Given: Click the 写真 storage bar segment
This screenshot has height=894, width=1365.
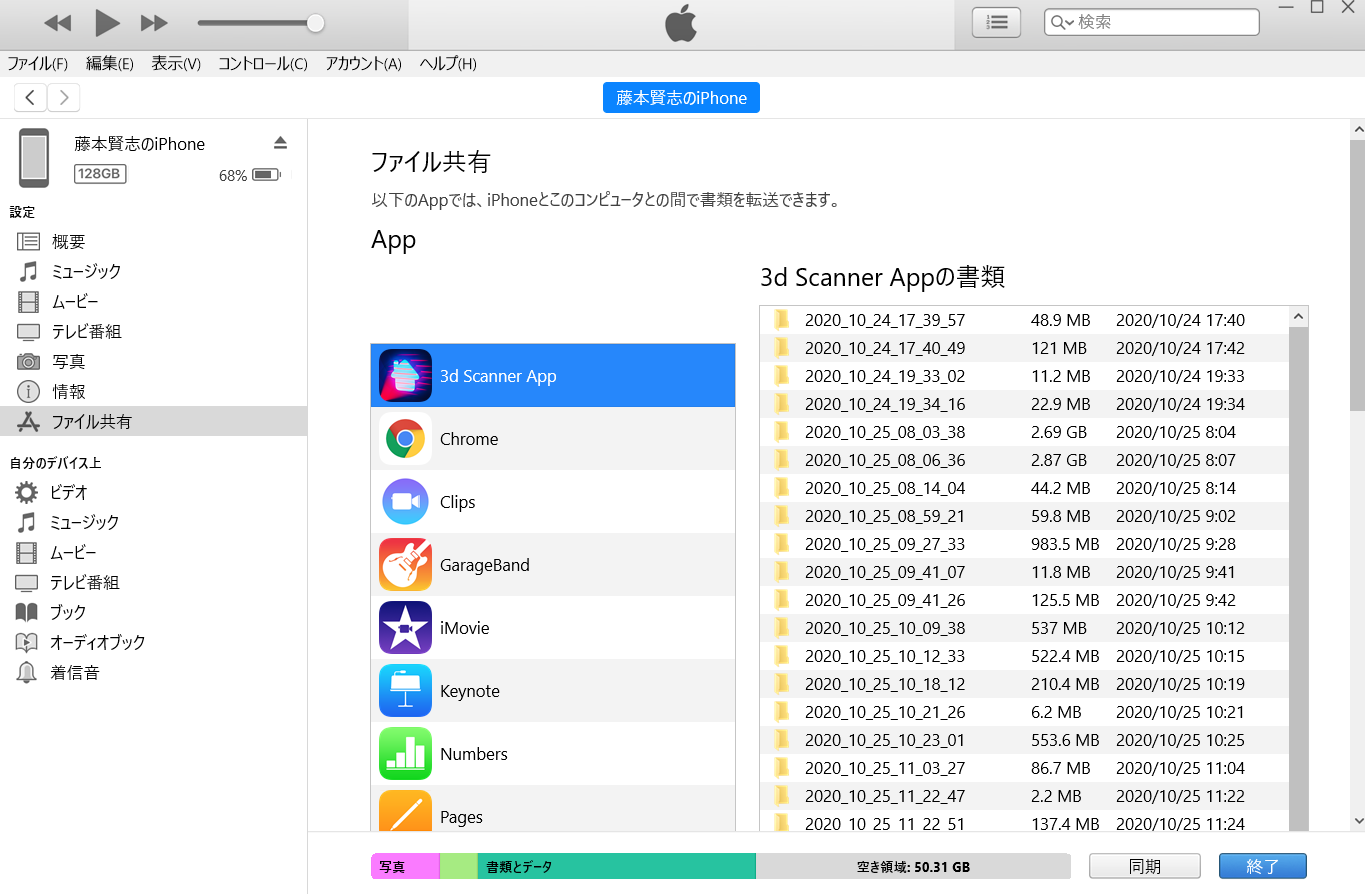Looking at the screenshot, I should click(x=405, y=867).
